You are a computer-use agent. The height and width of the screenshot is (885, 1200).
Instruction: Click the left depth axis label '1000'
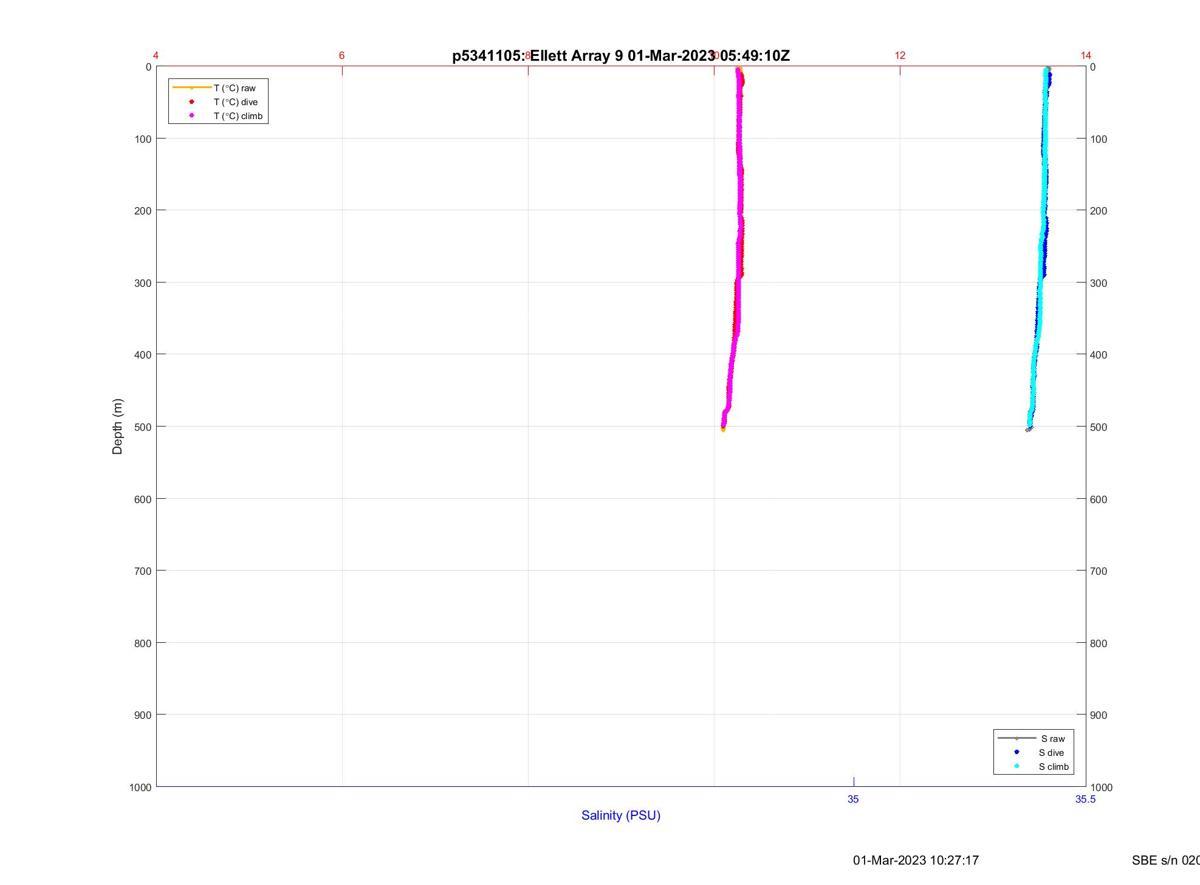(x=140, y=787)
